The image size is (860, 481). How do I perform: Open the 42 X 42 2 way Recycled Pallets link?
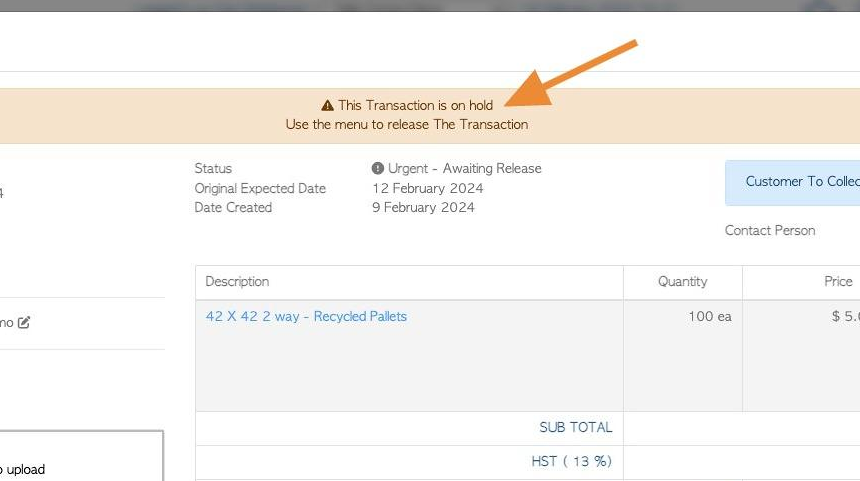point(306,316)
